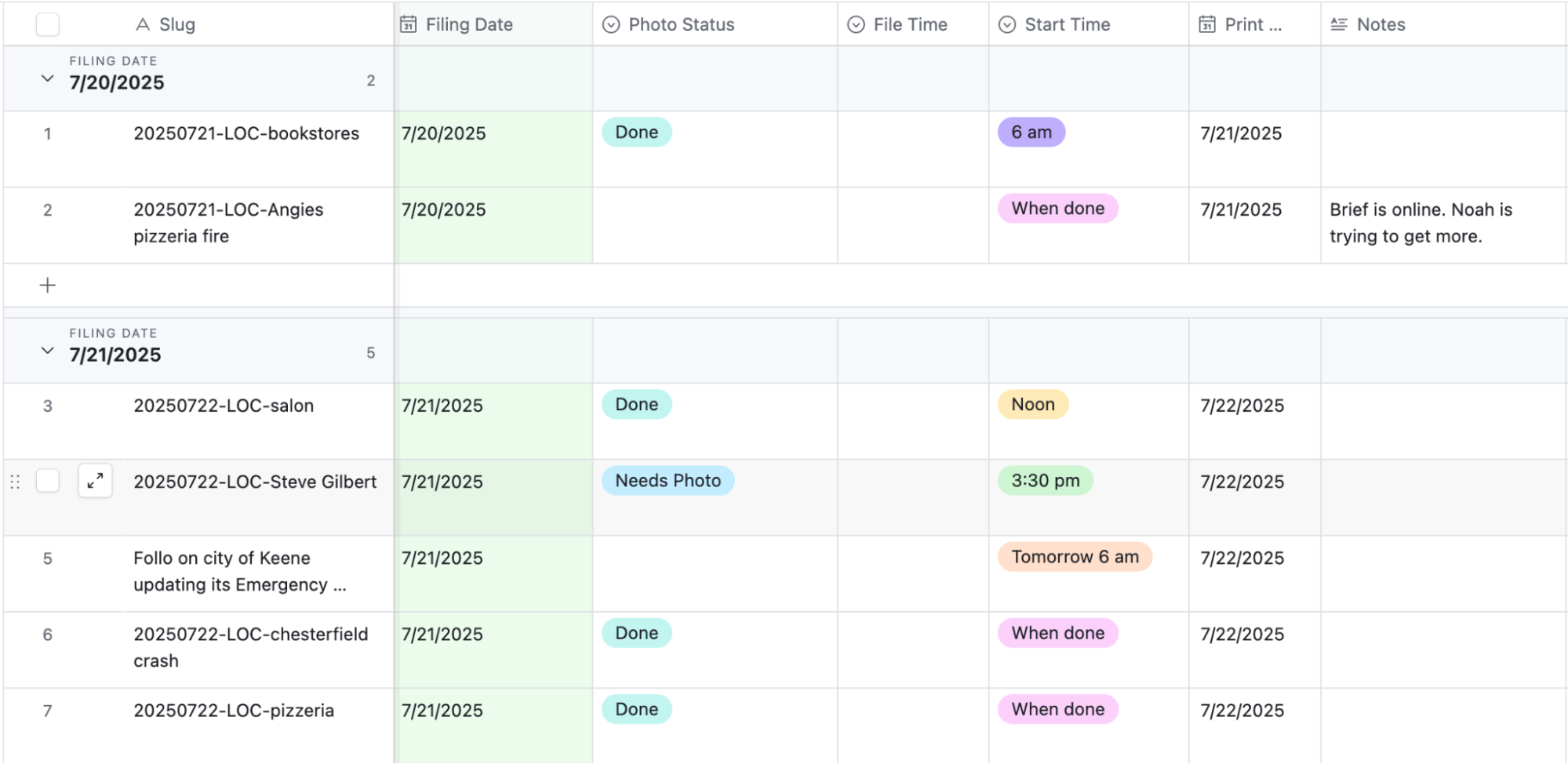Select slug 20250721-LOC-bookstores
Viewport: 1568px width, 764px height.
pyautogui.click(x=246, y=133)
